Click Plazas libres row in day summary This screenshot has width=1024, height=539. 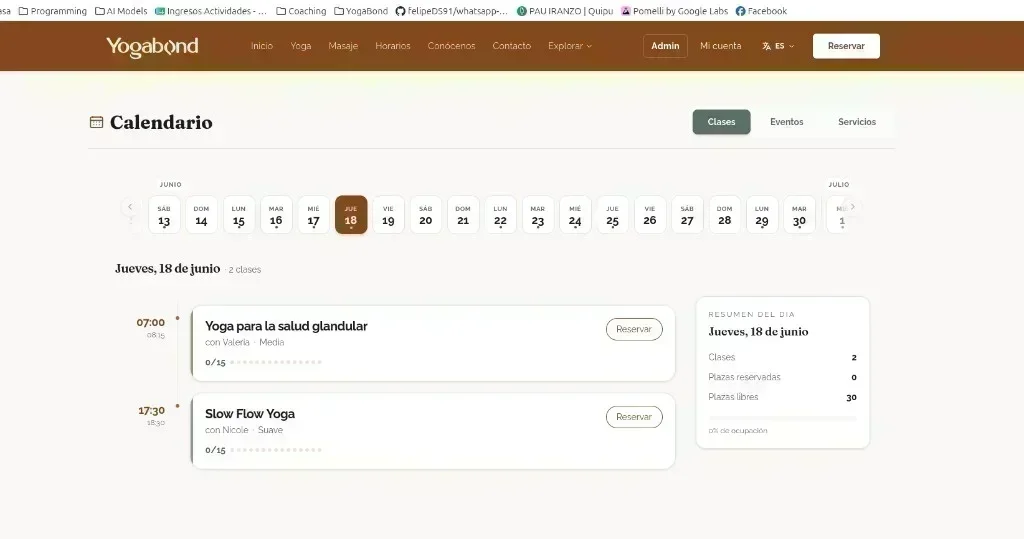click(x=782, y=397)
